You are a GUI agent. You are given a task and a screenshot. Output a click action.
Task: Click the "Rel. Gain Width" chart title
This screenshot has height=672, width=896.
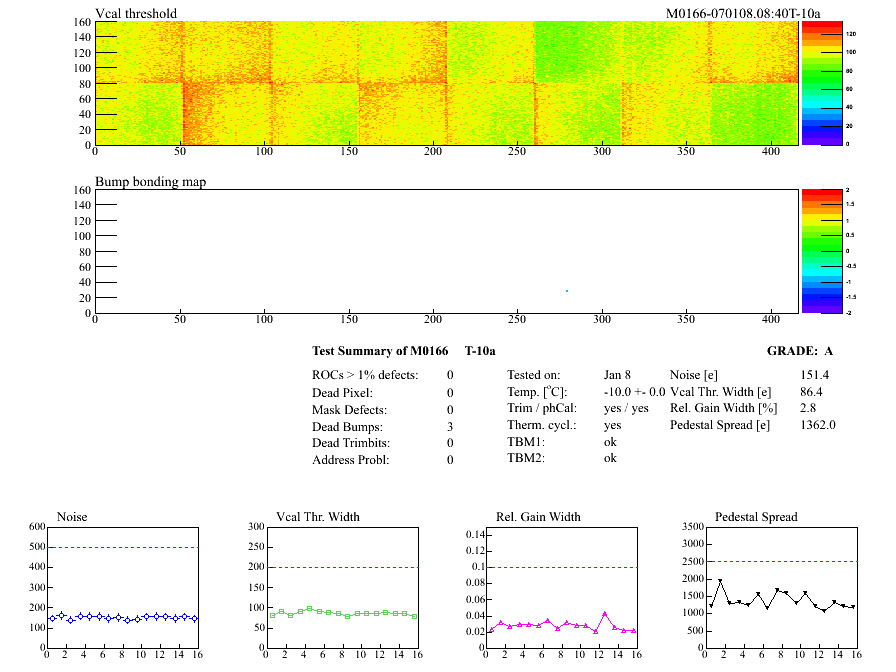[538, 517]
